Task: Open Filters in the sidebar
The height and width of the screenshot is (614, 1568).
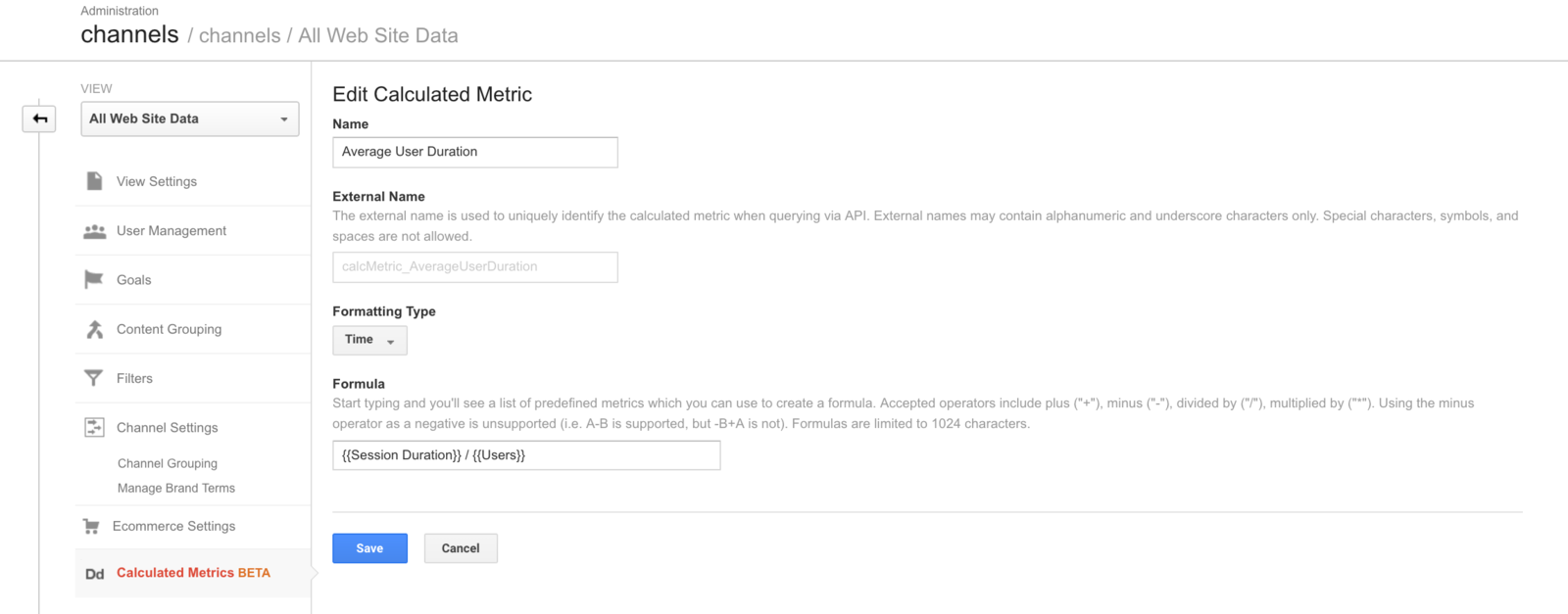Action: 134,378
